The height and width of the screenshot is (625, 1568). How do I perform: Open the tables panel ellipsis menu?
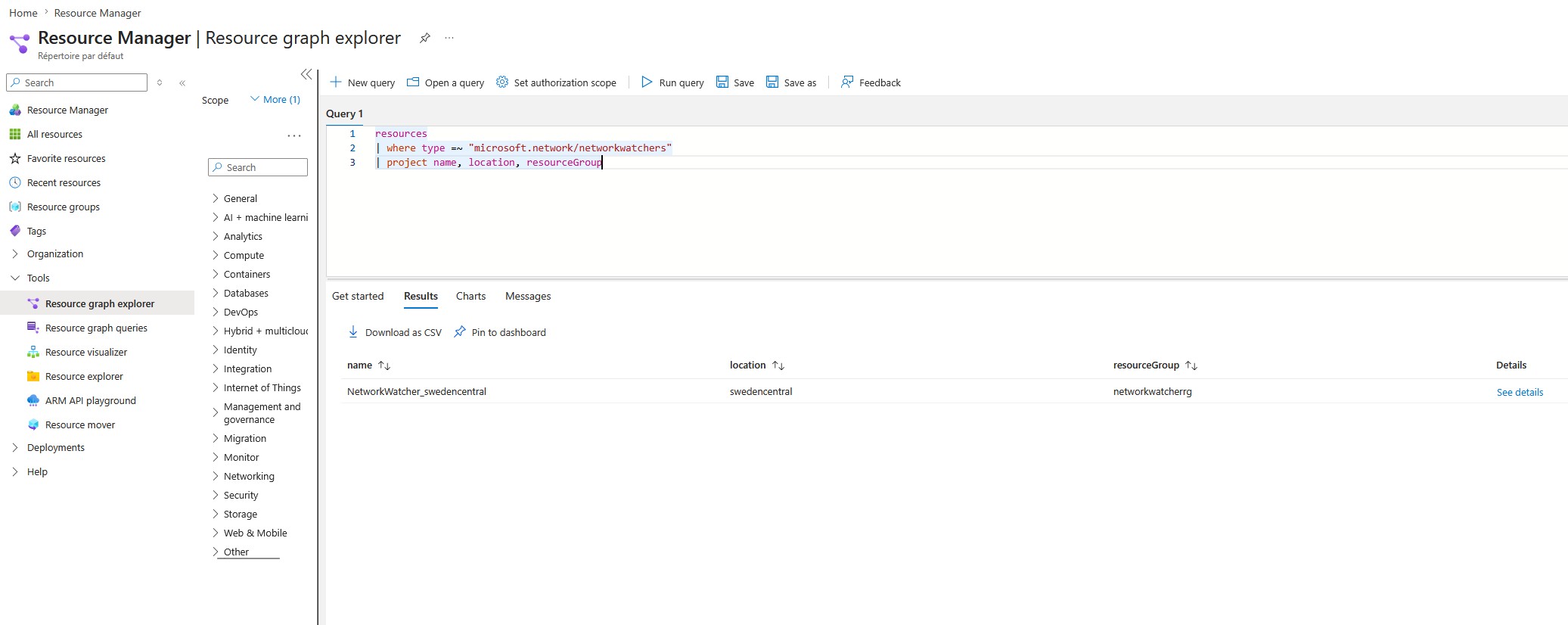(x=294, y=136)
